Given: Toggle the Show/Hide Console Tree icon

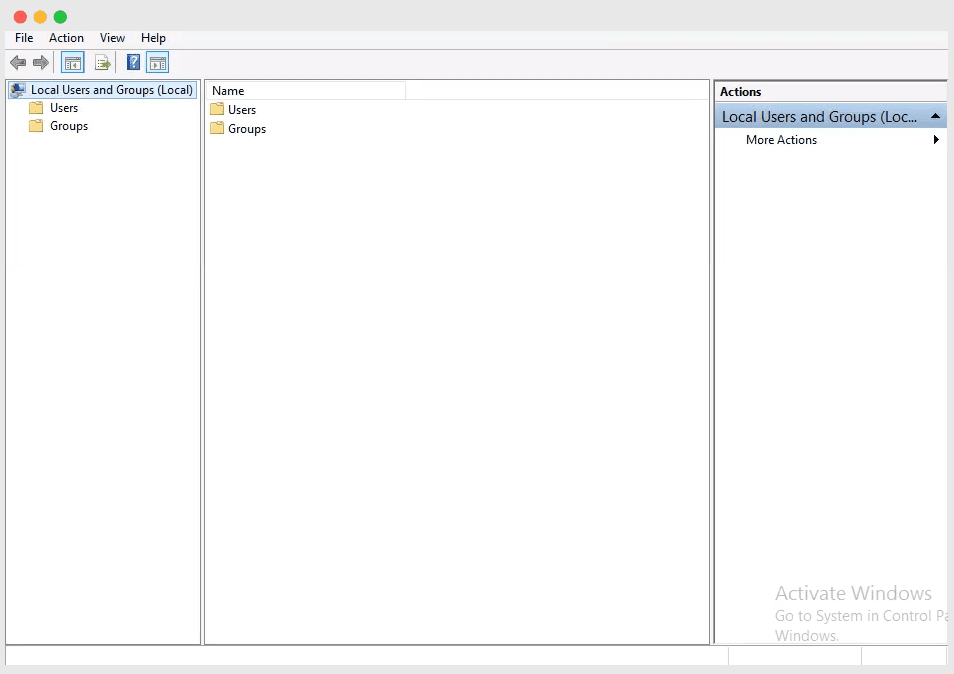Looking at the screenshot, I should (x=73, y=63).
